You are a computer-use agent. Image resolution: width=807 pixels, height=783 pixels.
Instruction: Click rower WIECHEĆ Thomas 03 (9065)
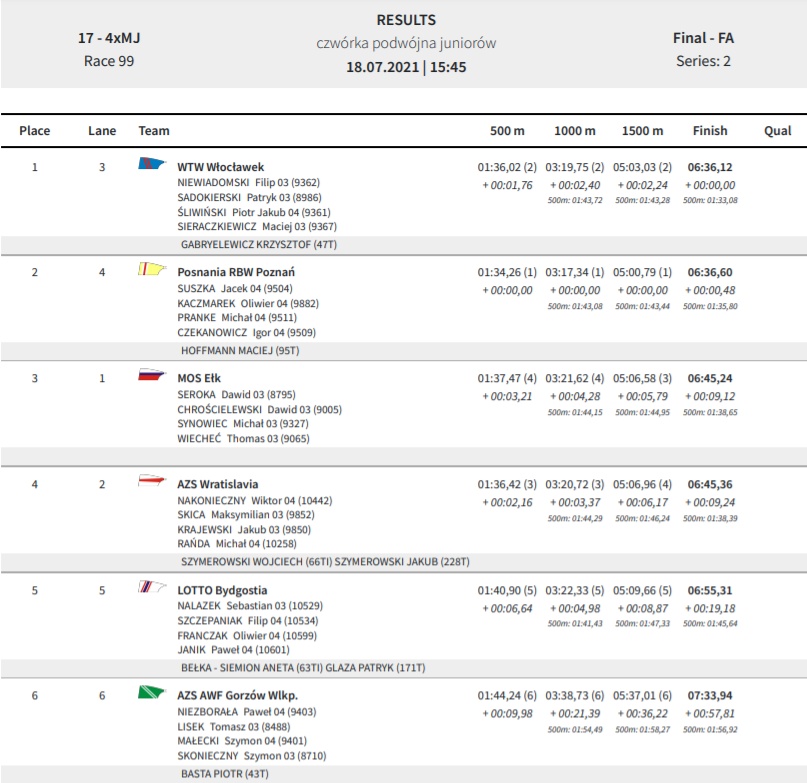[243, 439]
